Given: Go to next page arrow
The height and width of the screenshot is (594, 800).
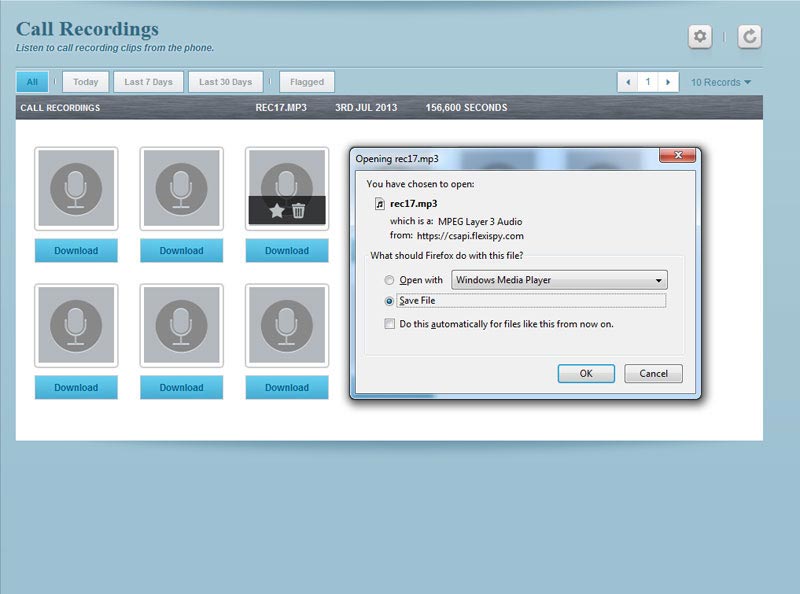Looking at the screenshot, I should click(x=668, y=82).
